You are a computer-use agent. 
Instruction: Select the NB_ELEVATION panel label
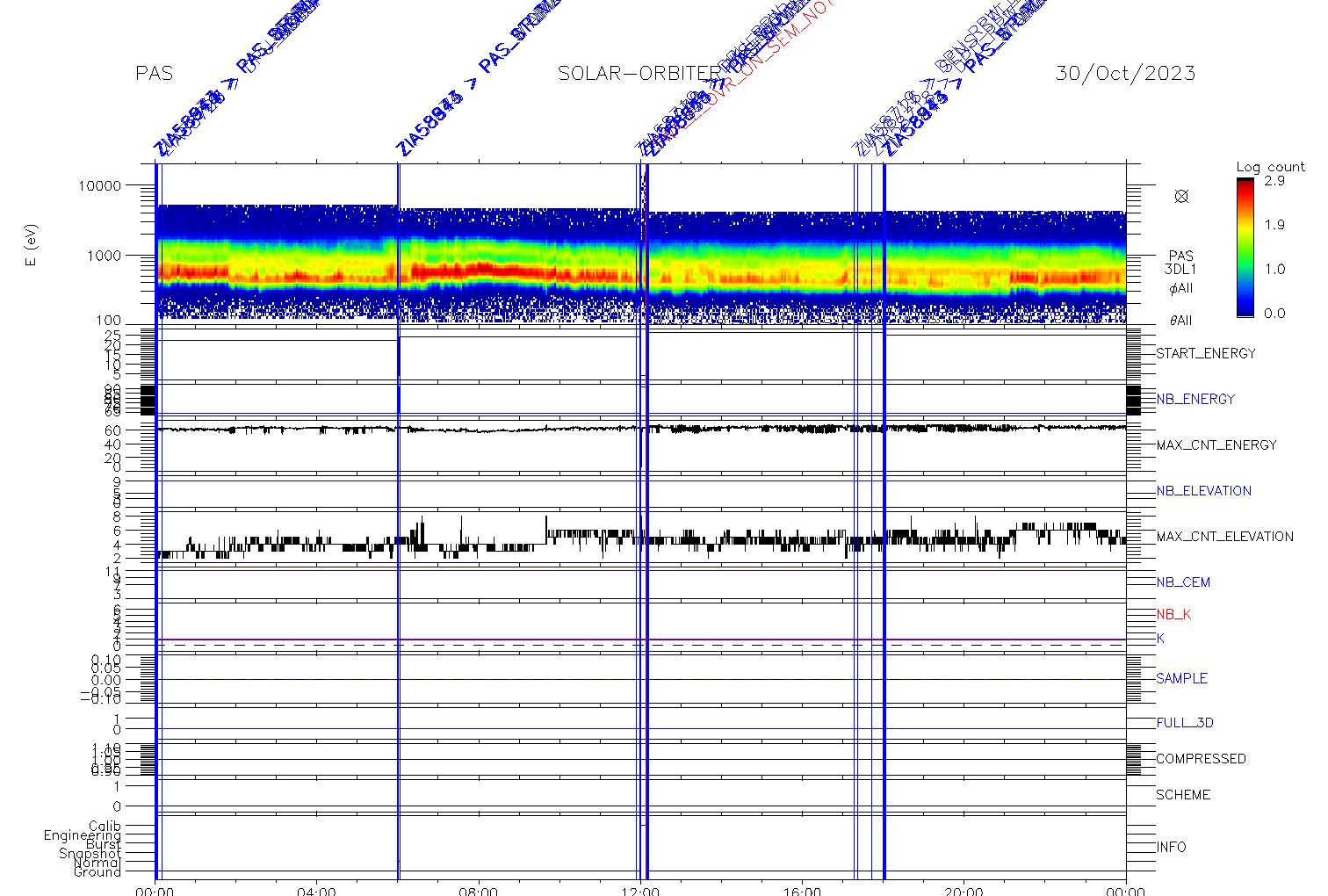[x=1204, y=490]
